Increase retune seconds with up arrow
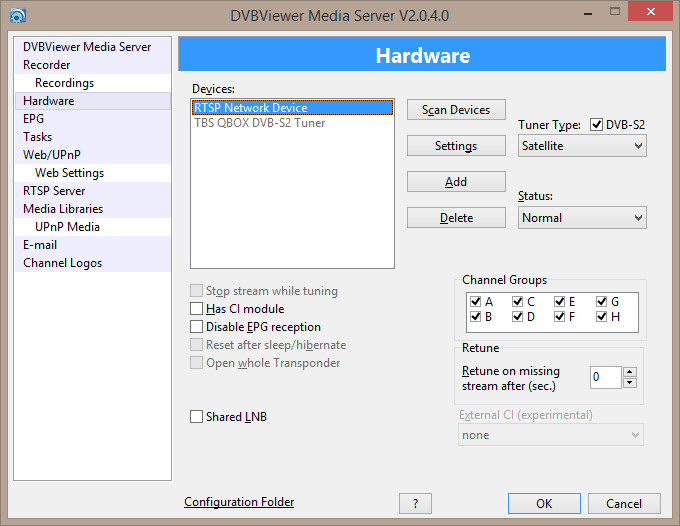Viewport: 680px width, 526px height. 630,372
